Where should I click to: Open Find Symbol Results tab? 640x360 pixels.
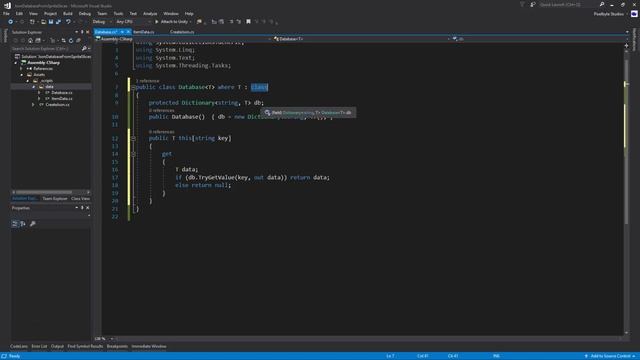coord(85,346)
